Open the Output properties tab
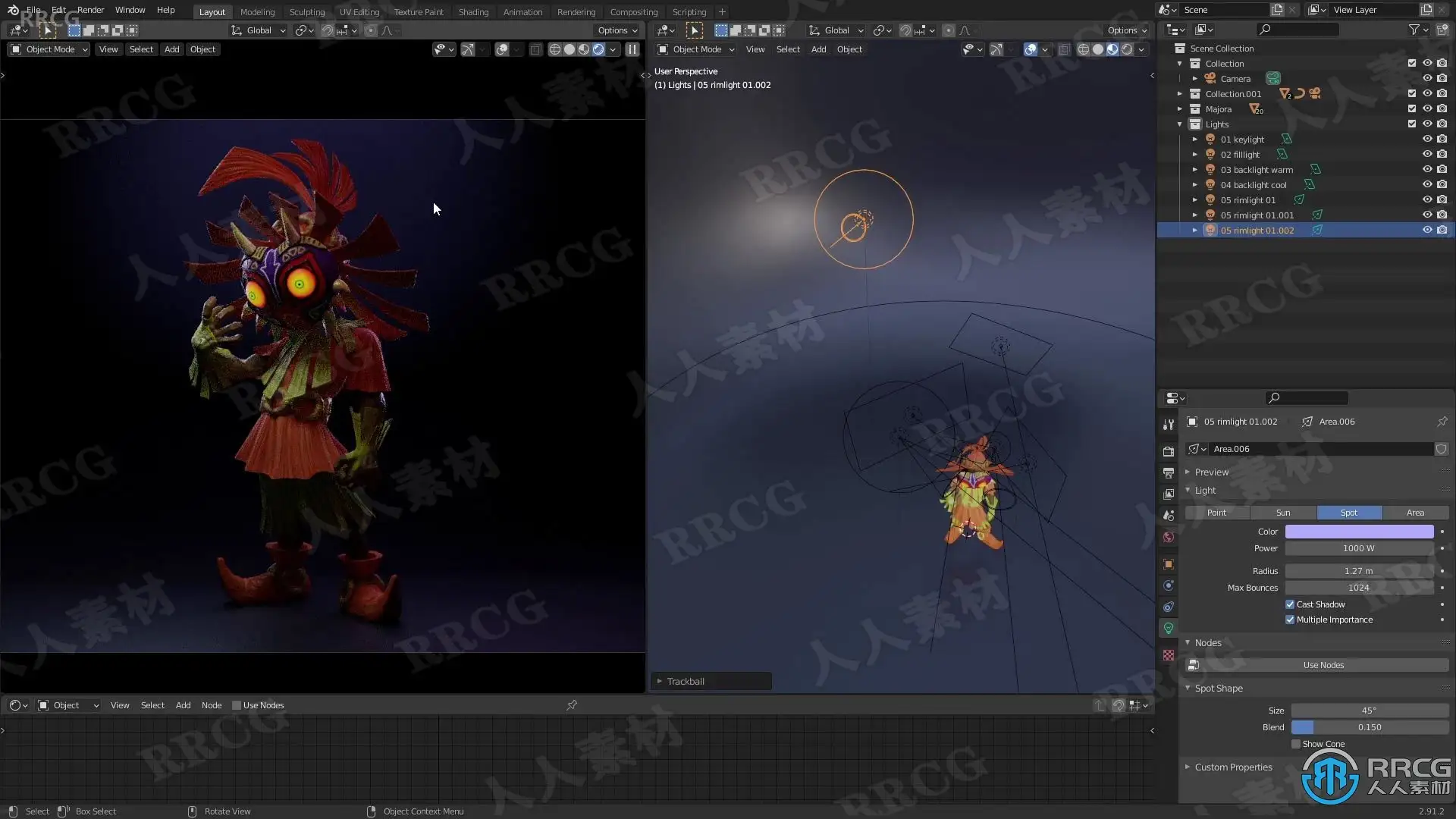Image resolution: width=1456 pixels, height=819 pixels. (1169, 472)
